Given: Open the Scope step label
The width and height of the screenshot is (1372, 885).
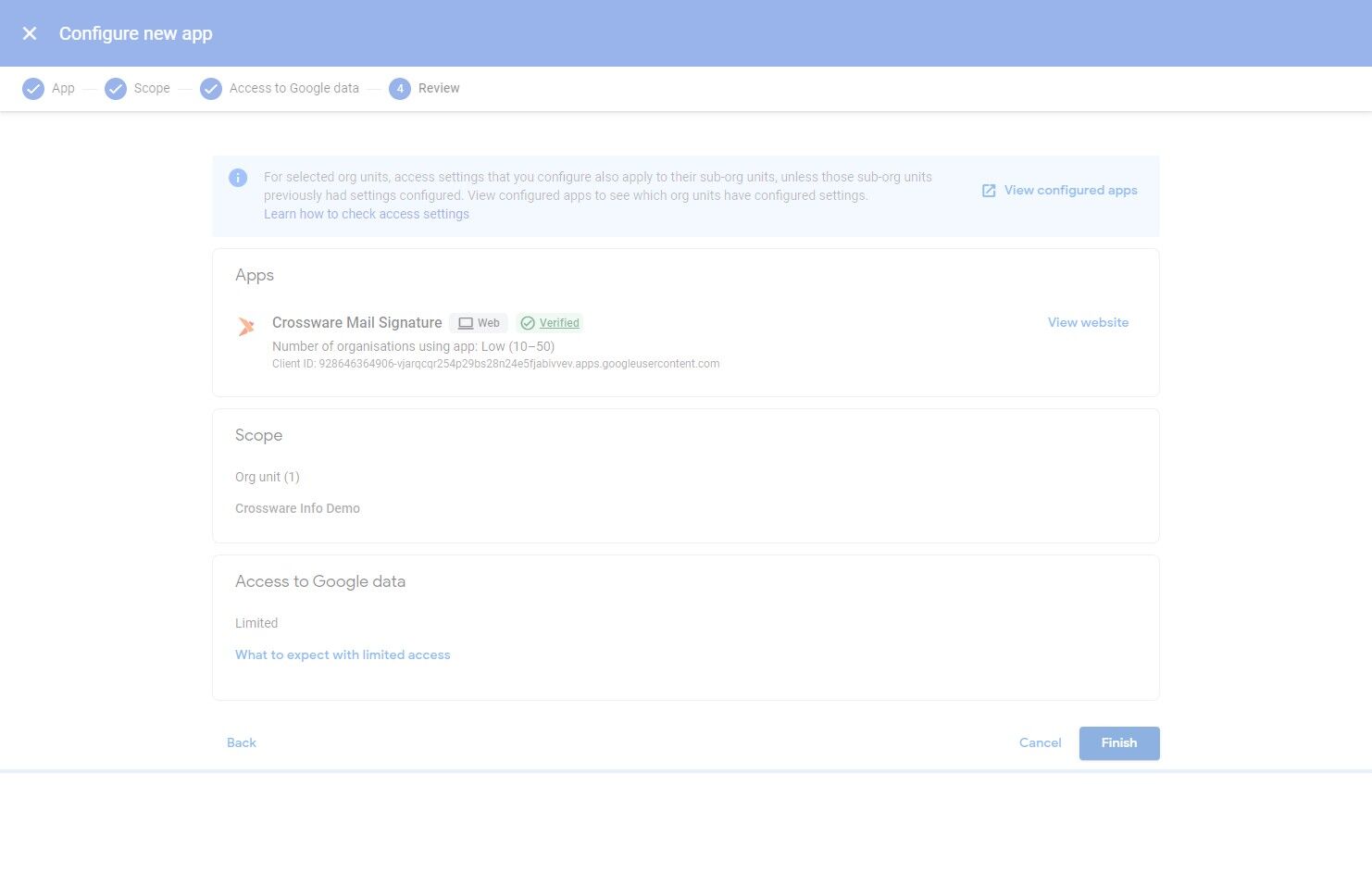Looking at the screenshot, I should (x=152, y=89).
